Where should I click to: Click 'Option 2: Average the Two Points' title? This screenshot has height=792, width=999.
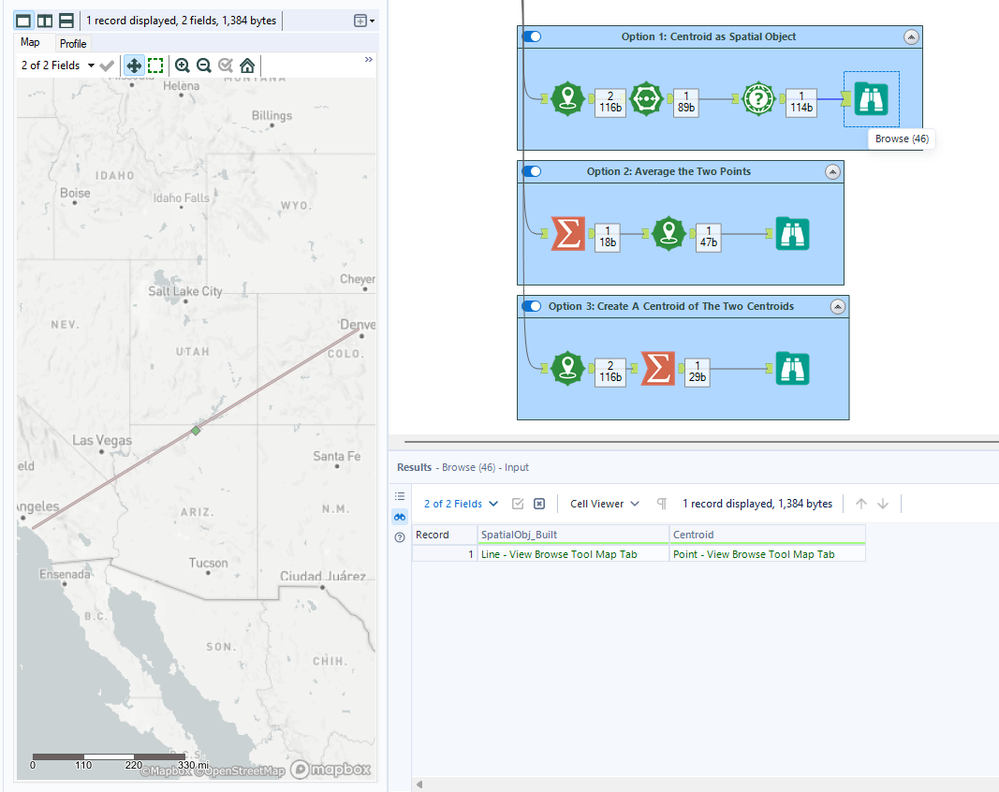pyautogui.click(x=668, y=171)
